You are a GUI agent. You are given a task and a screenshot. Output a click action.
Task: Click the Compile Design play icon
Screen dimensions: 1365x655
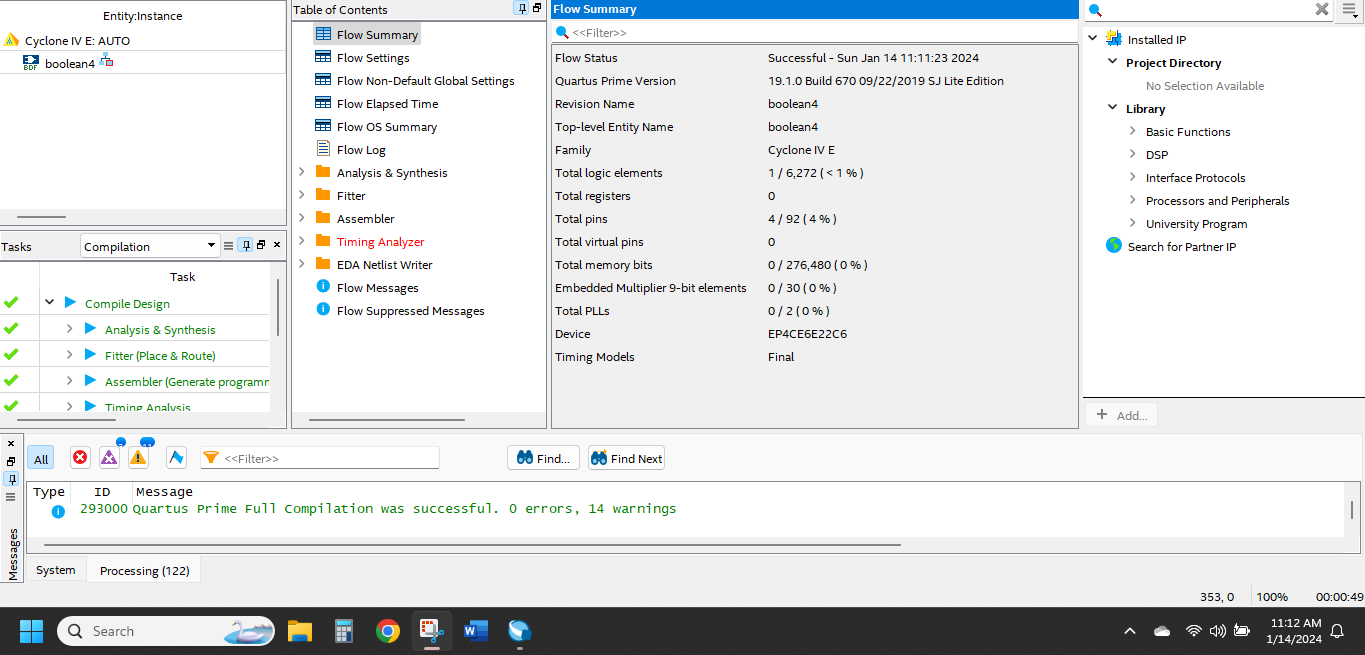click(70, 302)
